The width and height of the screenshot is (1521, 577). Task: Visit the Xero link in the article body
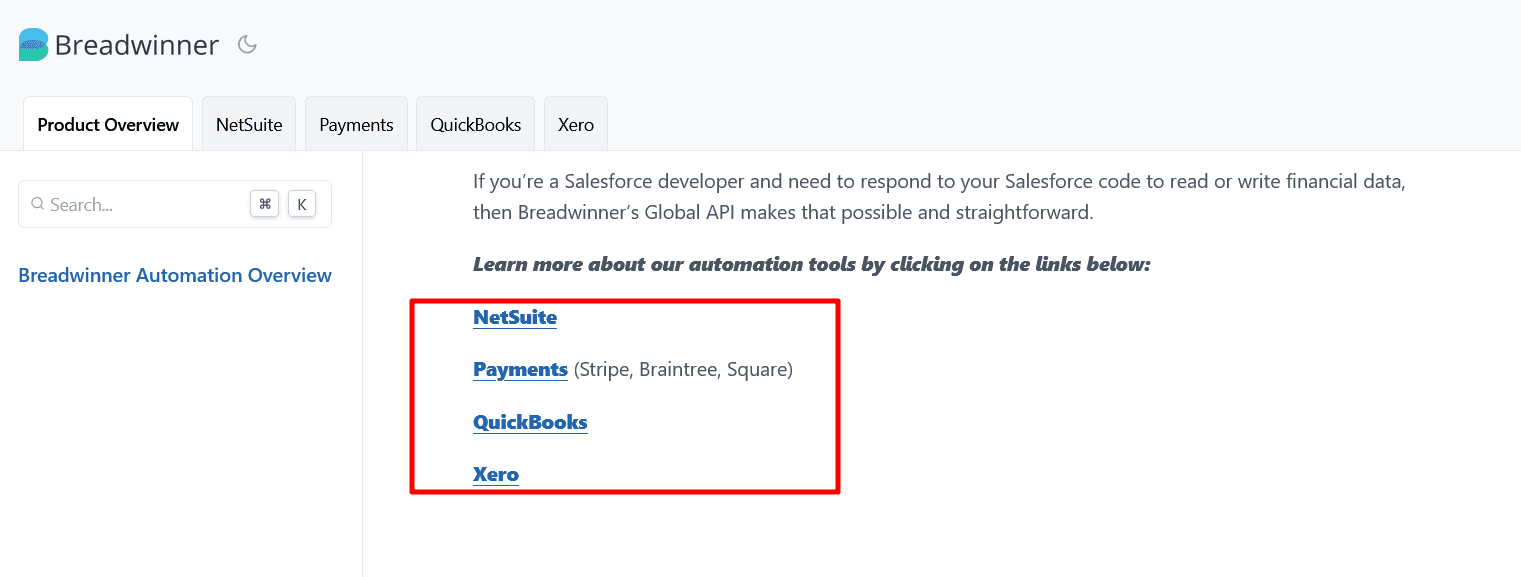point(496,473)
